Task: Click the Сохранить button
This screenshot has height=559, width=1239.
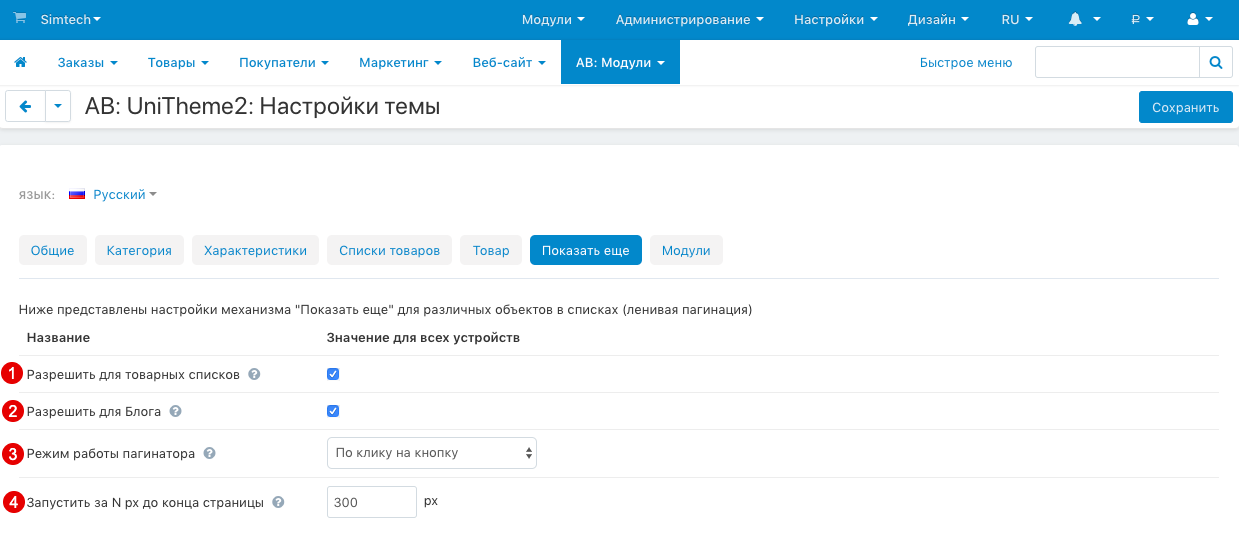Action: pos(1185,107)
